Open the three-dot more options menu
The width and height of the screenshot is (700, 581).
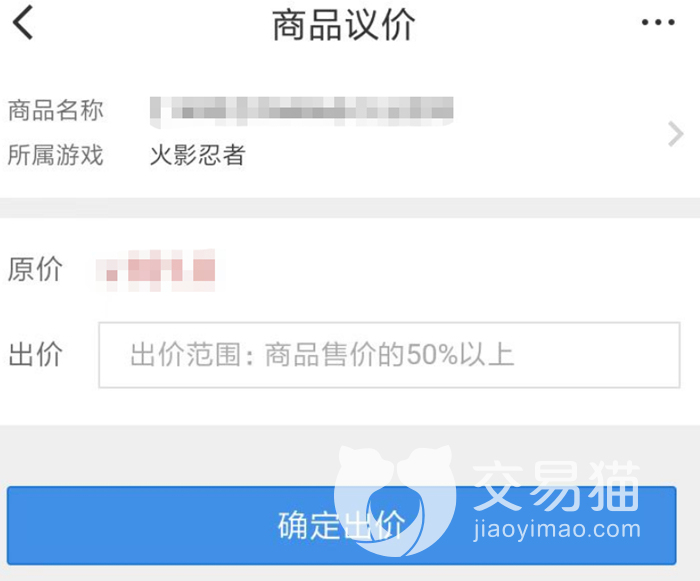pos(658,22)
